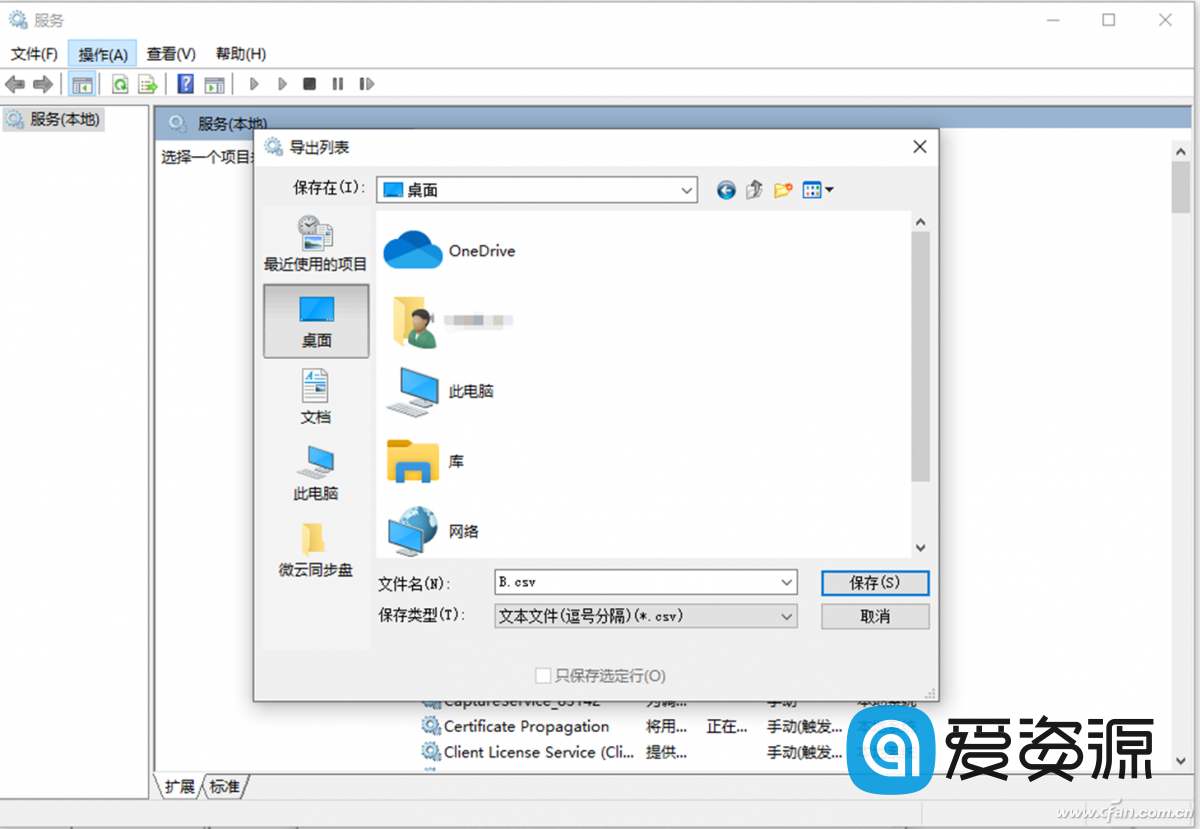
Task: Select 服务(本地) in left tree
Action: pos(65,119)
